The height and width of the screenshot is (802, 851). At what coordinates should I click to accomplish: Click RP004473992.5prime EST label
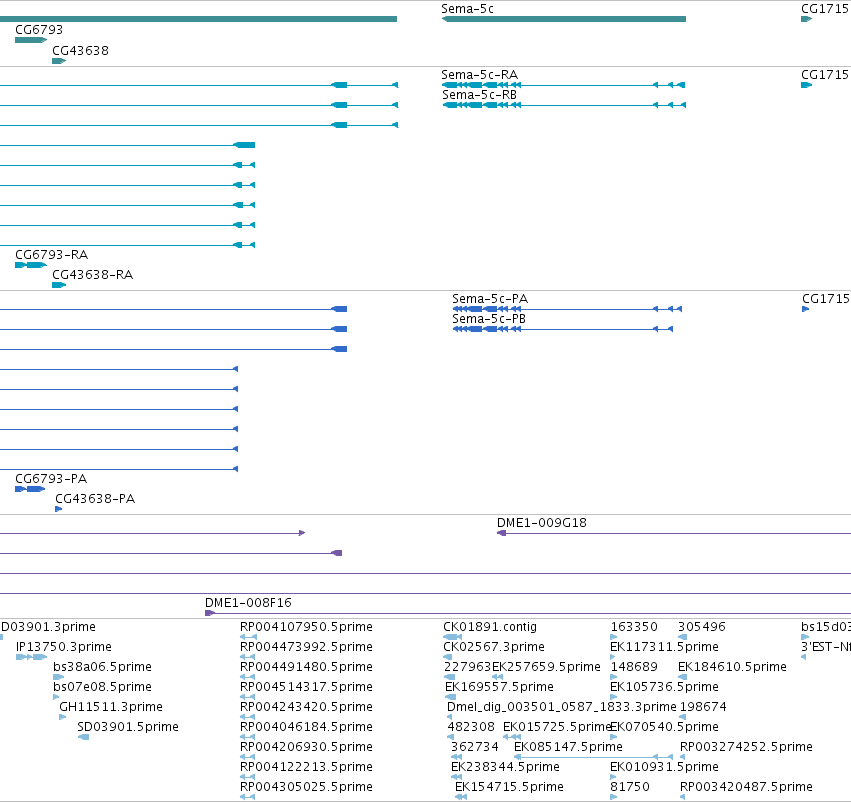[306, 647]
